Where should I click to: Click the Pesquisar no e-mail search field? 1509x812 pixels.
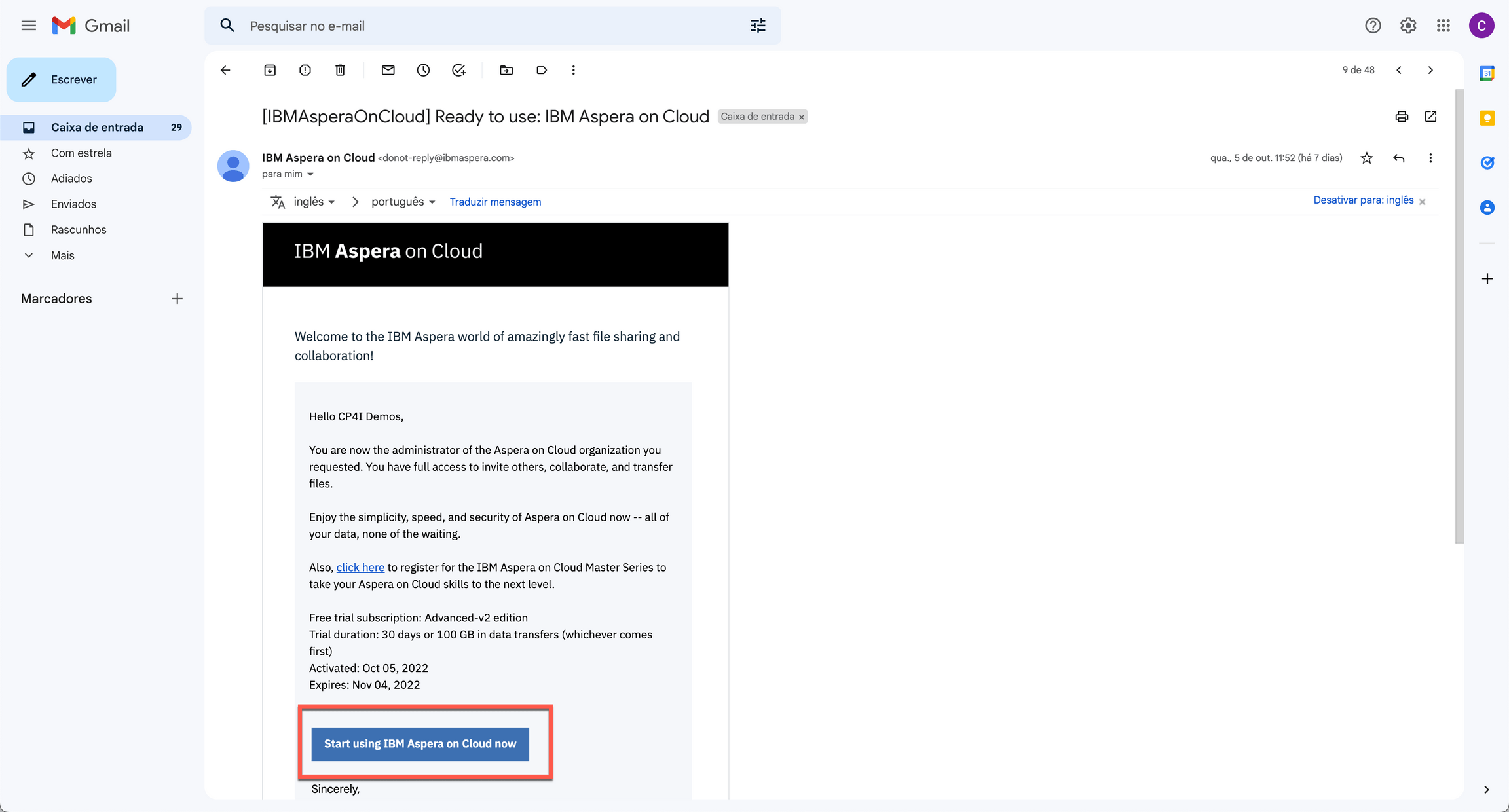(x=458, y=26)
